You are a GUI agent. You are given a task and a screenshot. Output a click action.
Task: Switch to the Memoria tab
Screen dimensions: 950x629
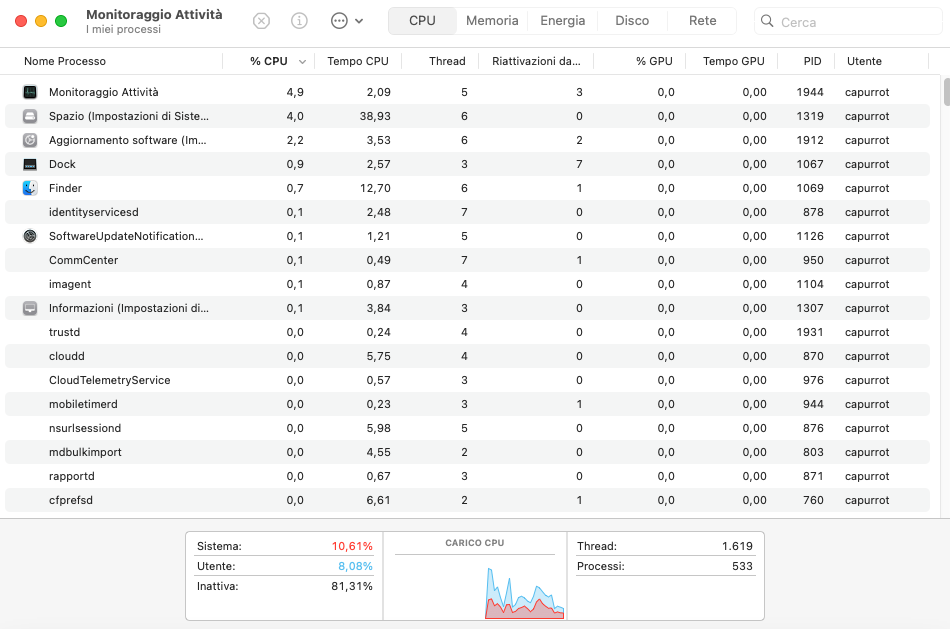pos(492,21)
